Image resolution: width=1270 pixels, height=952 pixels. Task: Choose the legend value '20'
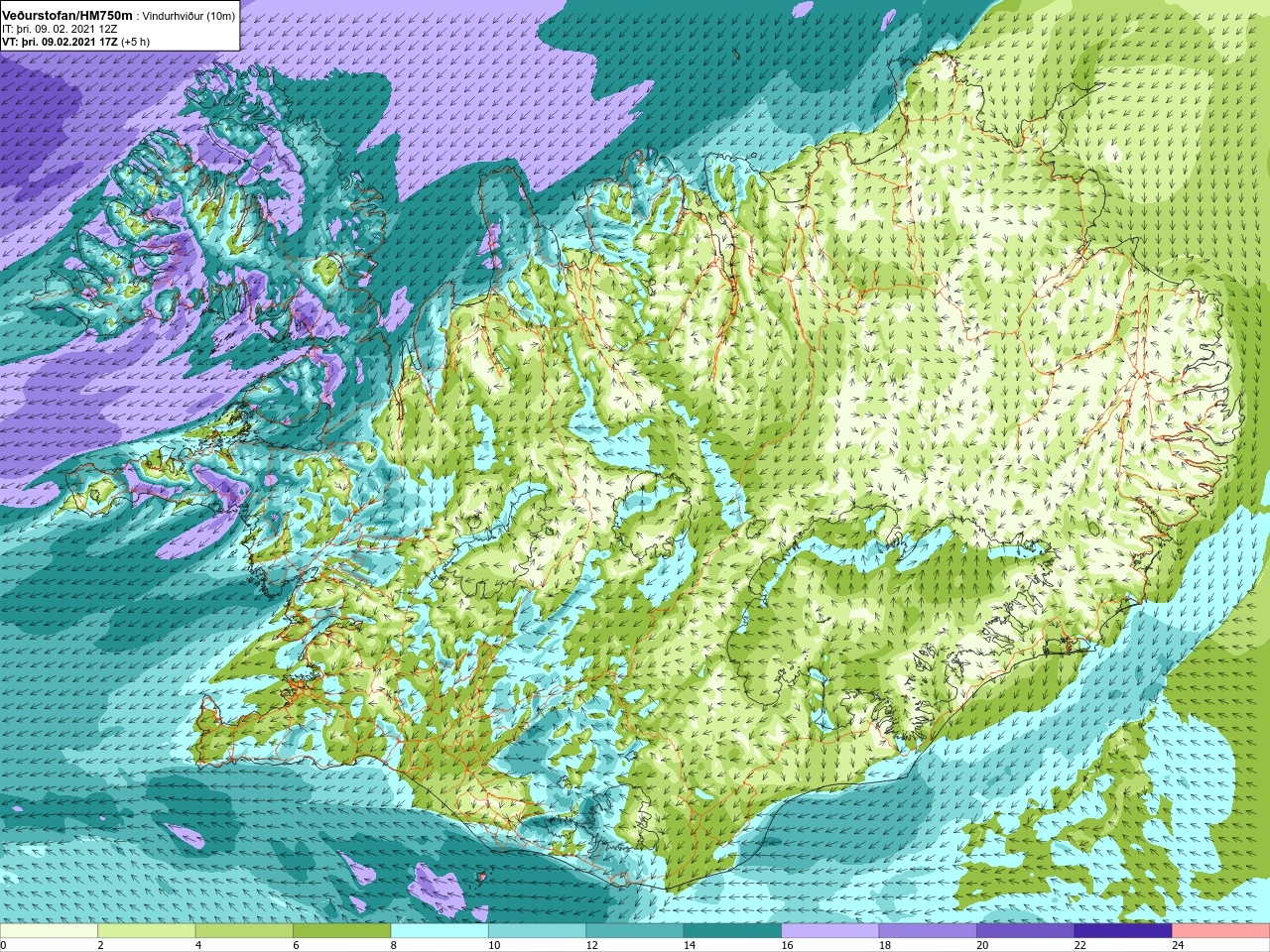(x=983, y=945)
